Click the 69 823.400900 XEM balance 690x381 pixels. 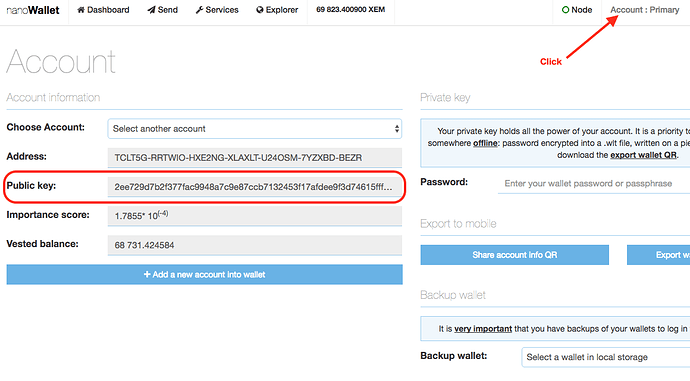[351, 10]
